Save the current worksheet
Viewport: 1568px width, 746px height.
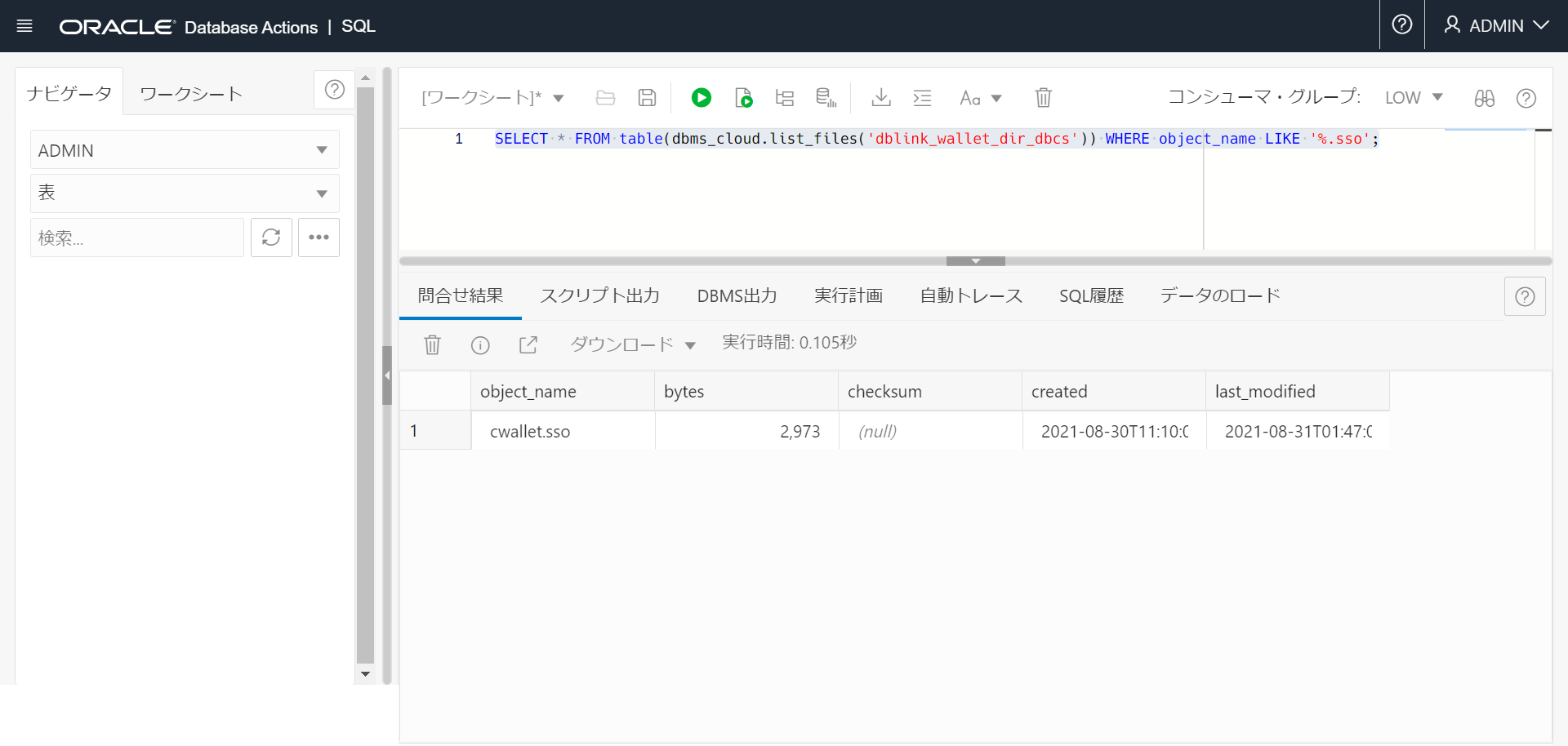pyautogui.click(x=646, y=97)
